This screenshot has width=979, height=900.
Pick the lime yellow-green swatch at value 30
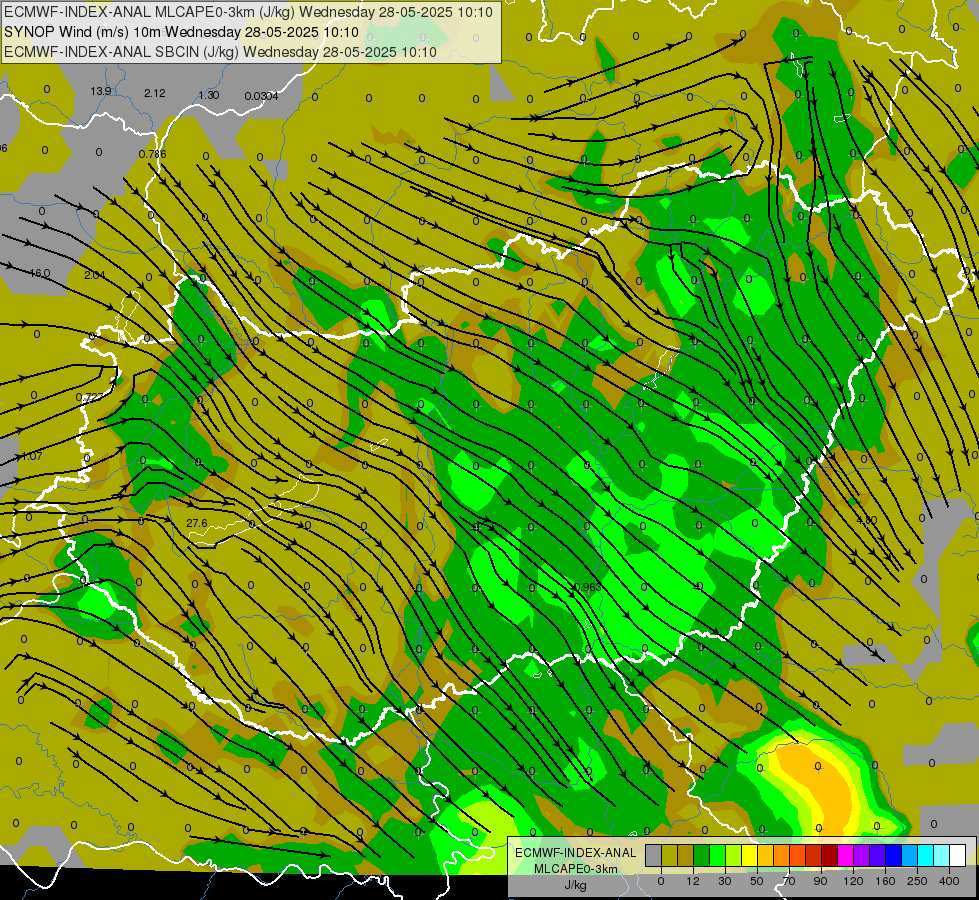click(x=734, y=855)
